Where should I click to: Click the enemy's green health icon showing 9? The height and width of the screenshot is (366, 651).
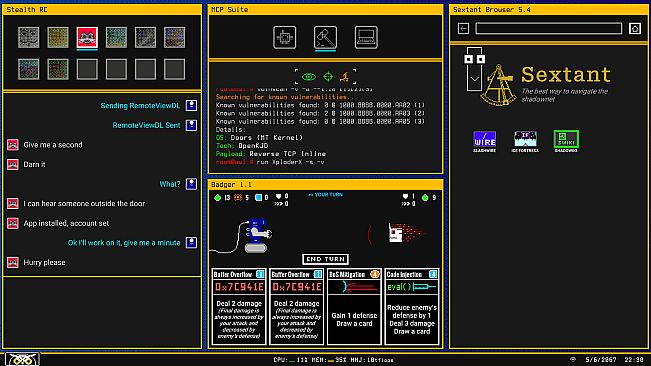tap(425, 198)
